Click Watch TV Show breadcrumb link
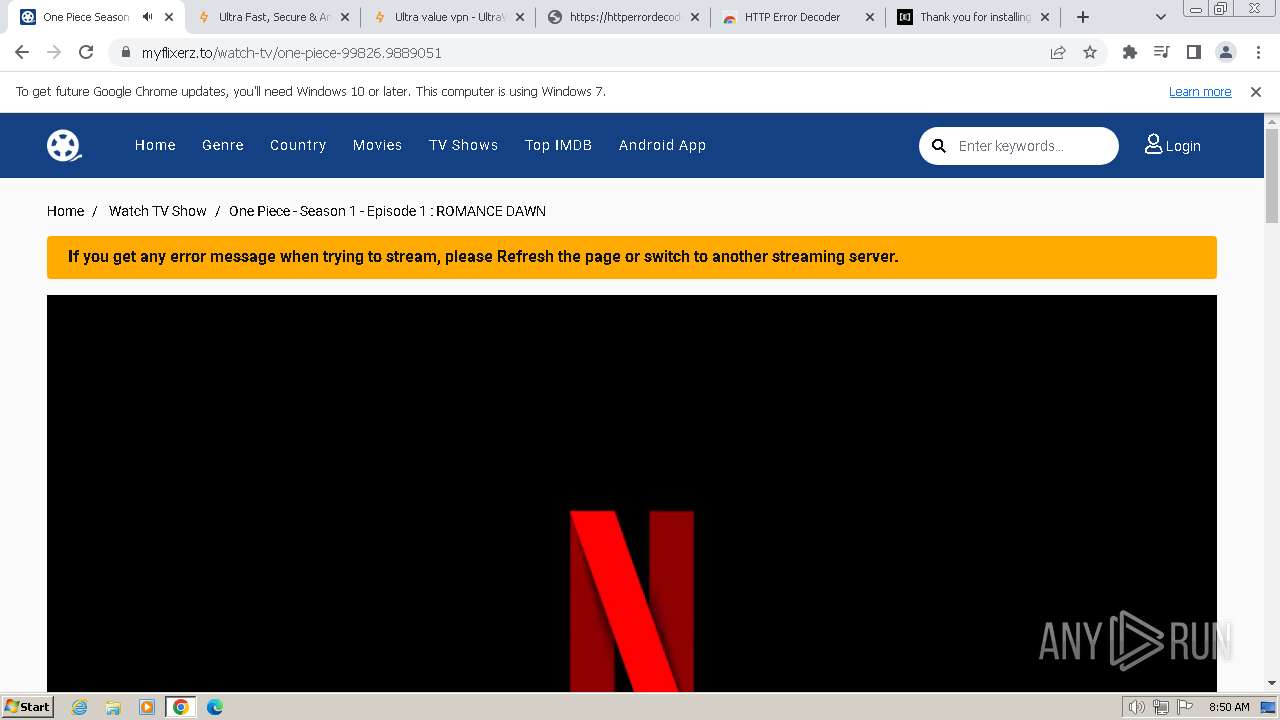 point(157,211)
